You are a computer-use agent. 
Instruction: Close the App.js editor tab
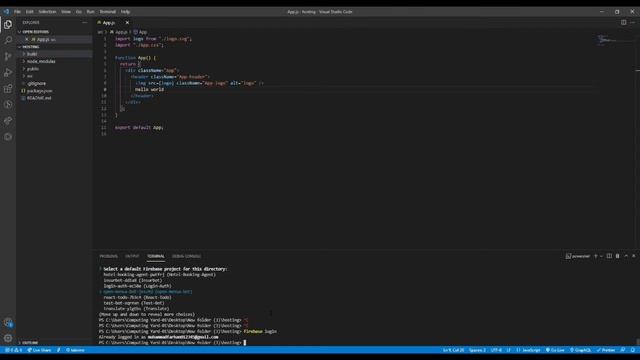coord(127,22)
